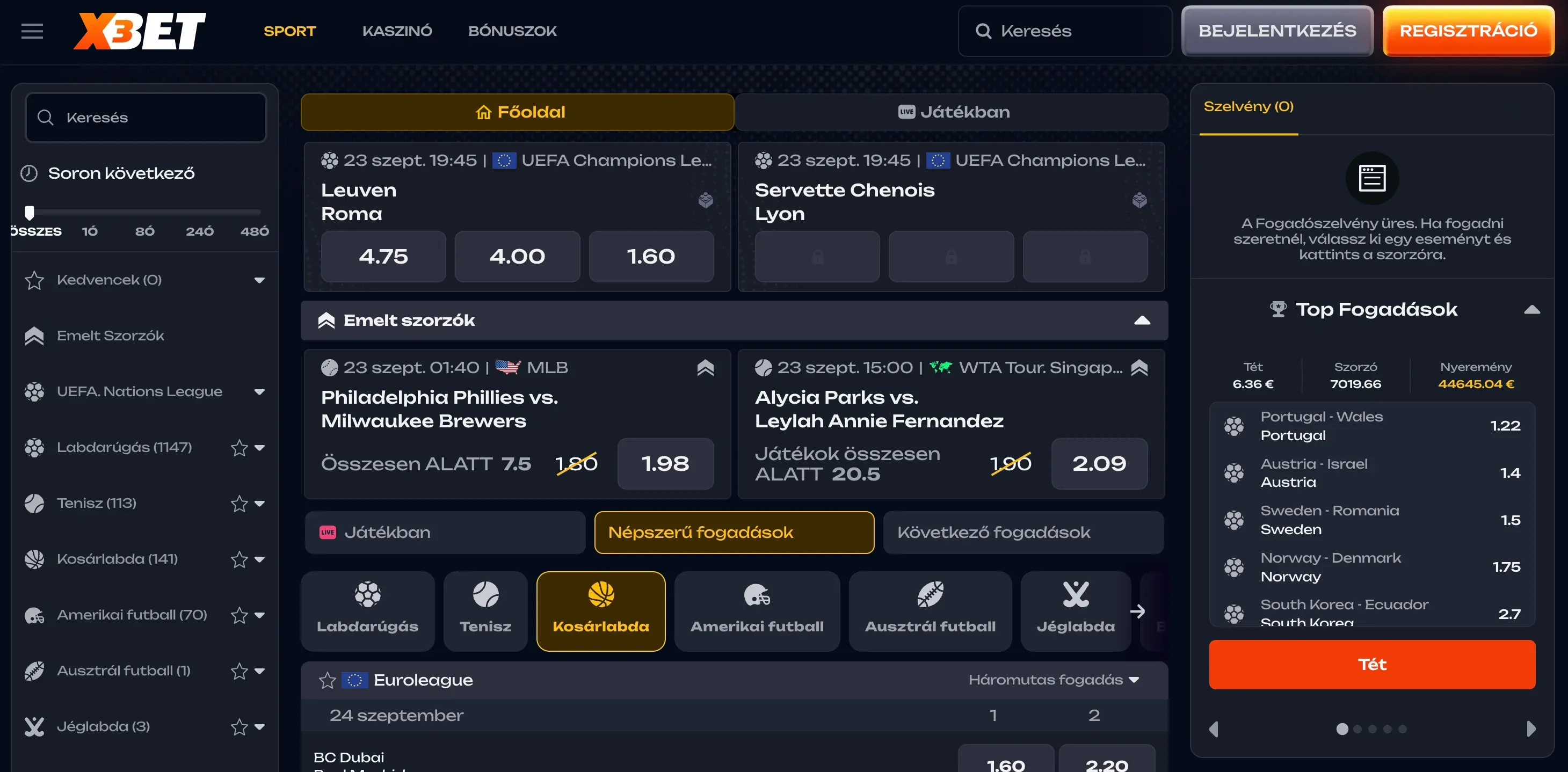This screenshot has height=772, width=1568.
Task: Open the Népszerű fogadások tab
Action: coord(734,533)
